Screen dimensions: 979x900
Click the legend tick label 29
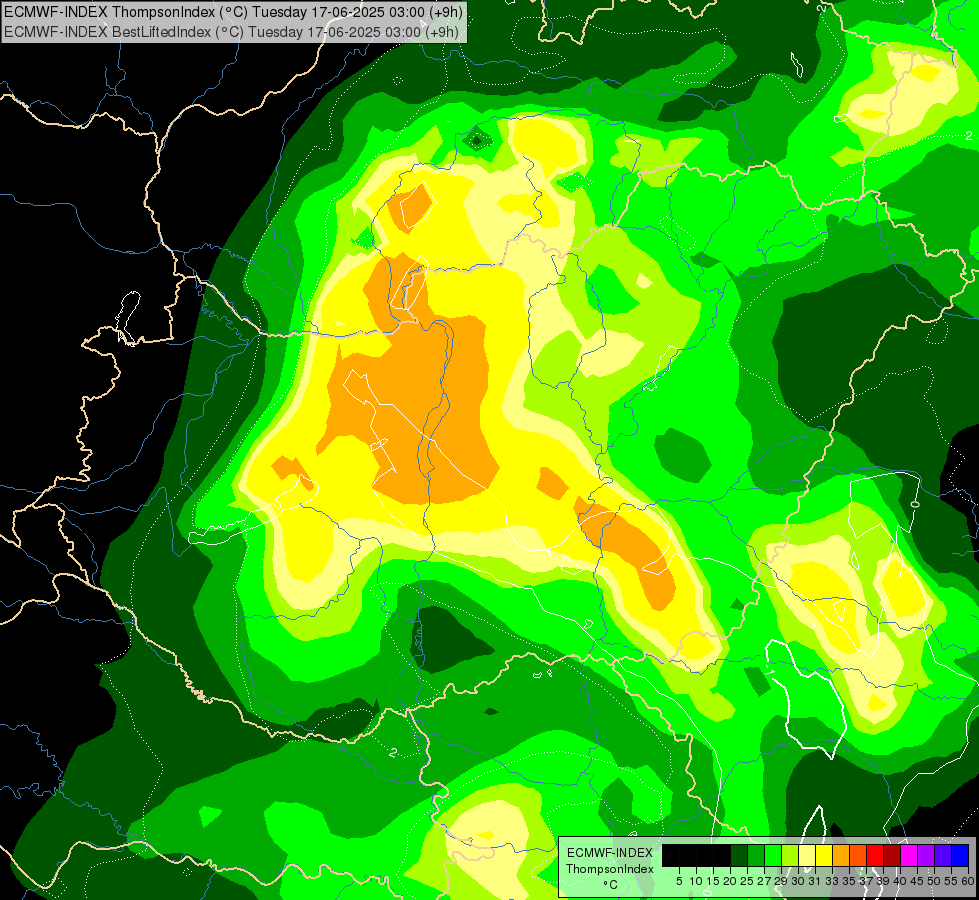pos(781,881)
